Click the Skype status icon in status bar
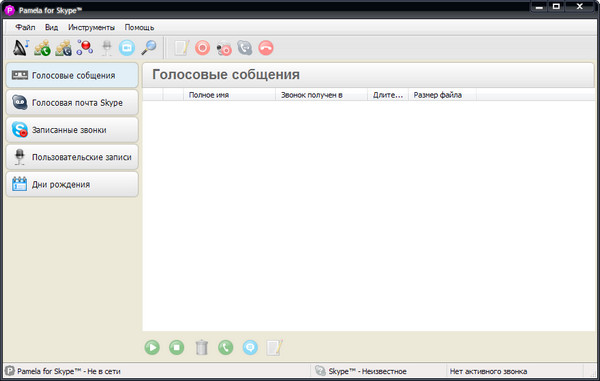The height and width of the screenshot is (381, 600). click(320, 371)
